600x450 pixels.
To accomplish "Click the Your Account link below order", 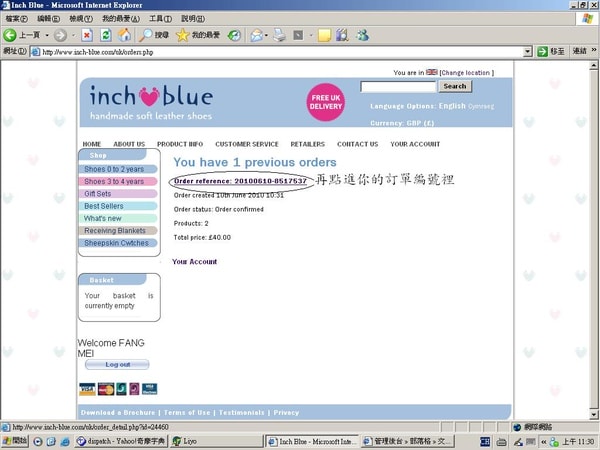I will pos(194,262).
